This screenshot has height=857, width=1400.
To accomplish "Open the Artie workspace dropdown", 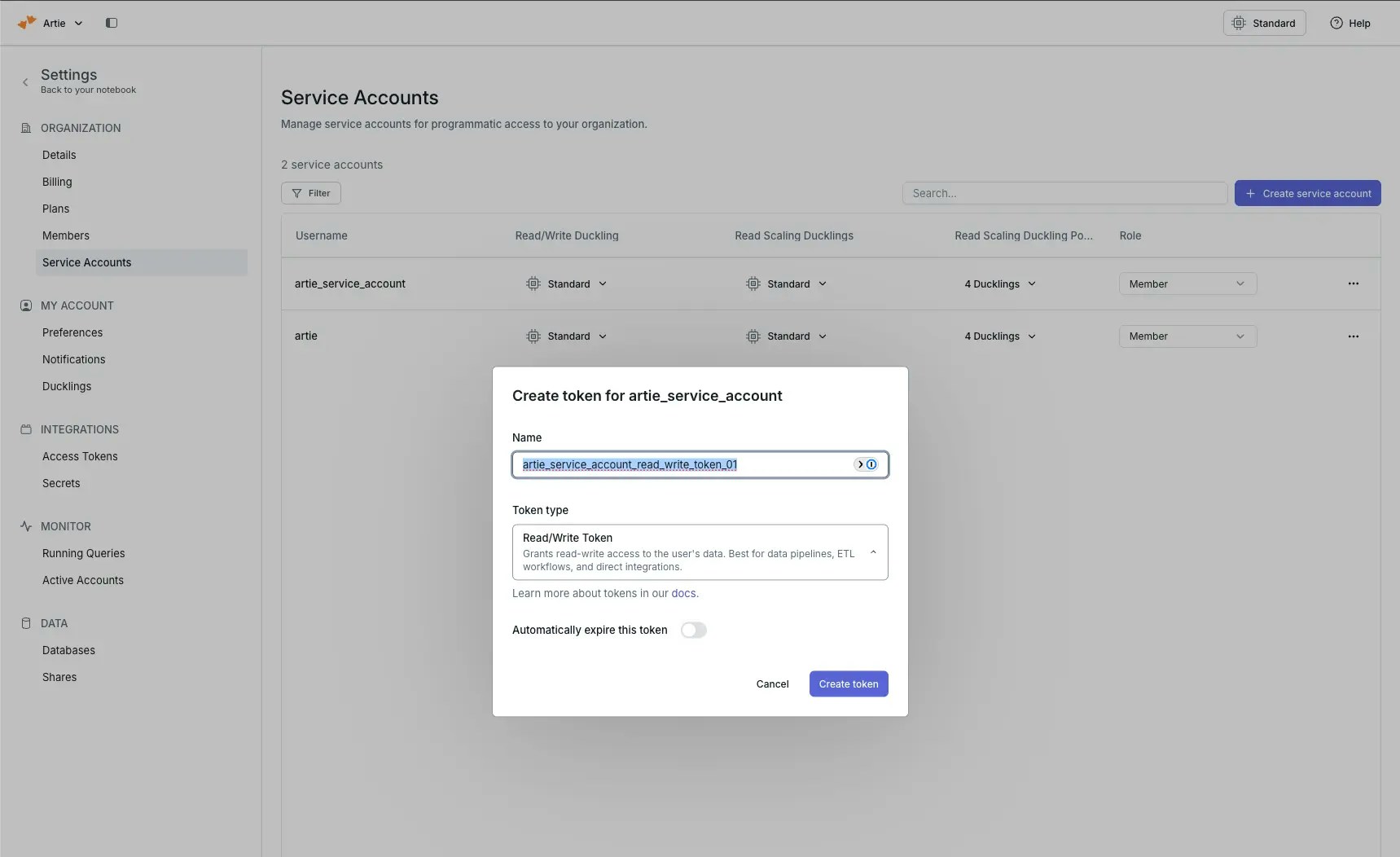I will point(78,23).
